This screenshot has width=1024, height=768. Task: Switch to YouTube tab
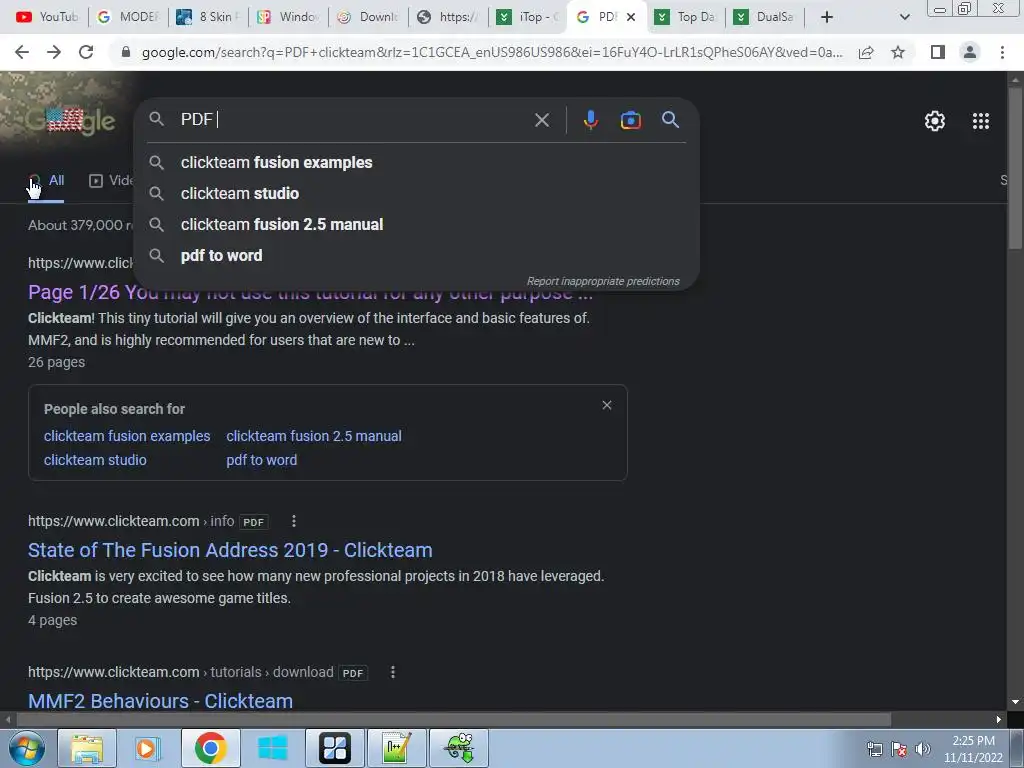pos(46,17)
